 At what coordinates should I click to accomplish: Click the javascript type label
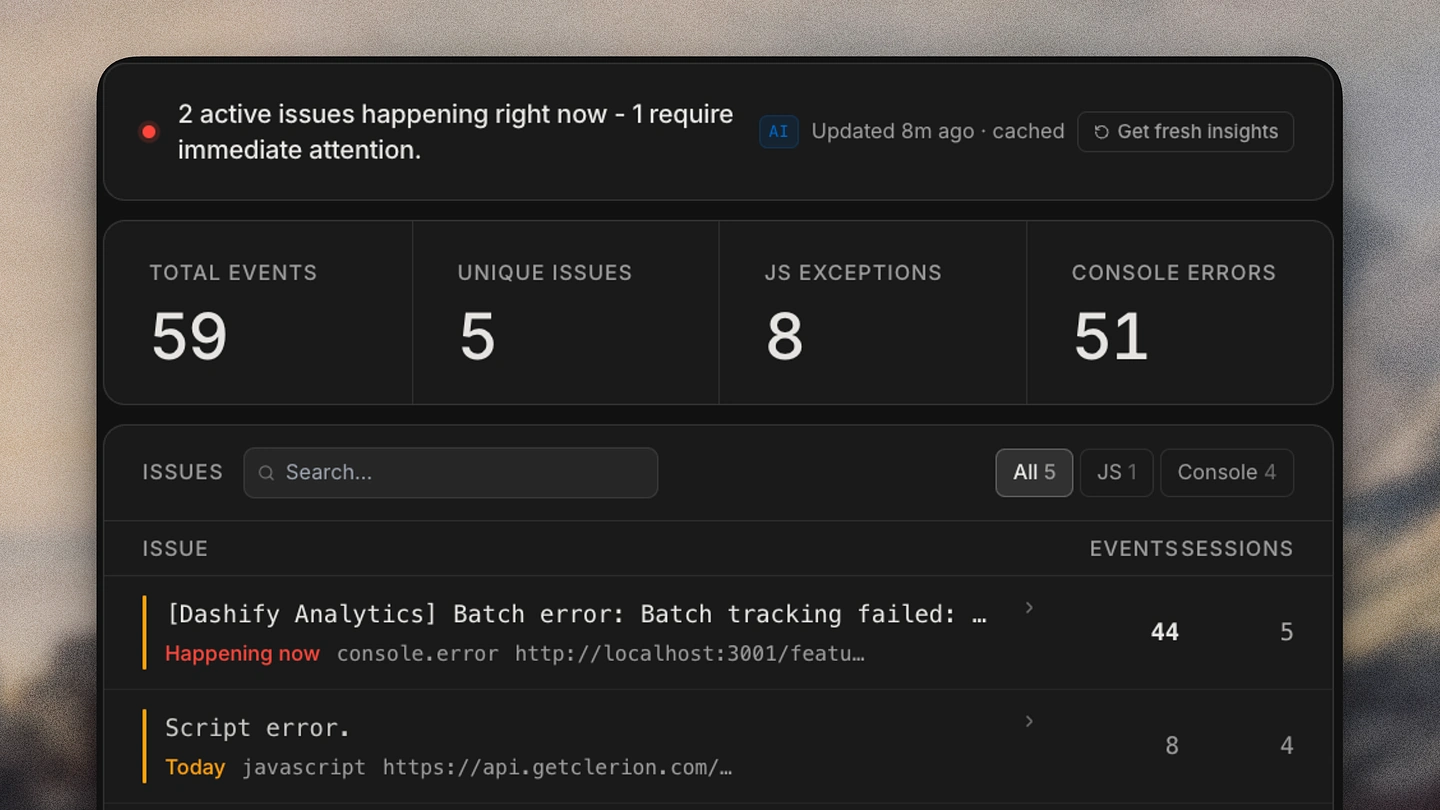[x=304, y=767]
